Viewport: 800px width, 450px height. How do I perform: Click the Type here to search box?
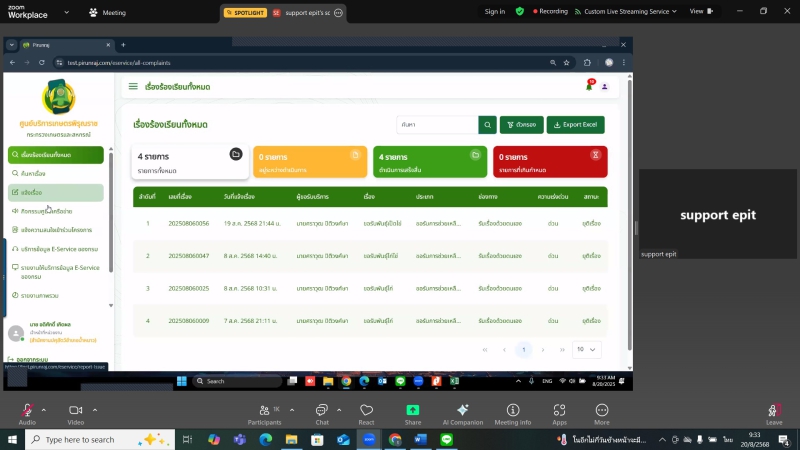tap(100, 439)
